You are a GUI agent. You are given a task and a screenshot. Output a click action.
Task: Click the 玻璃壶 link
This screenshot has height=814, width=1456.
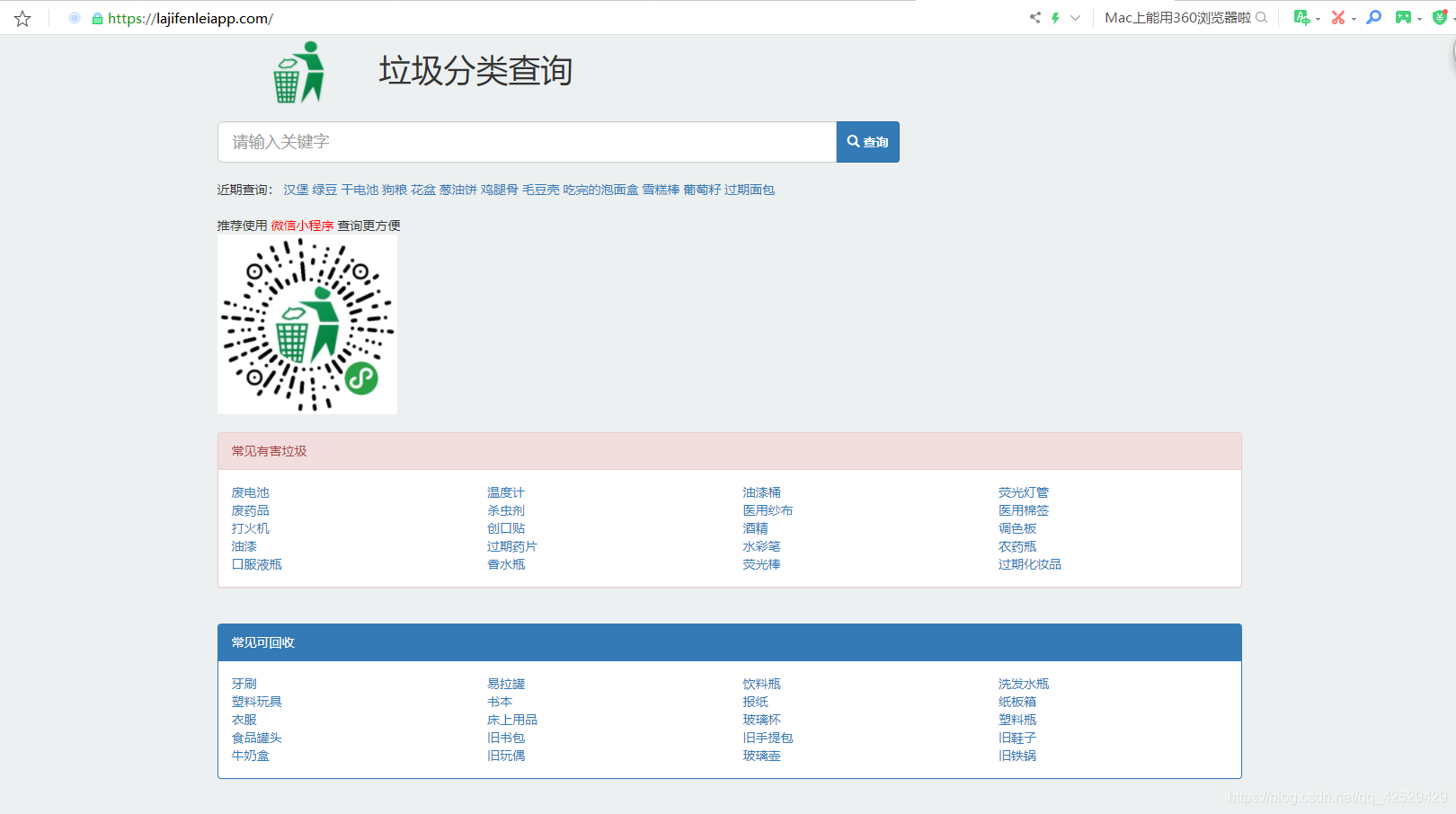pyautogui.click(x=761, y=756)
